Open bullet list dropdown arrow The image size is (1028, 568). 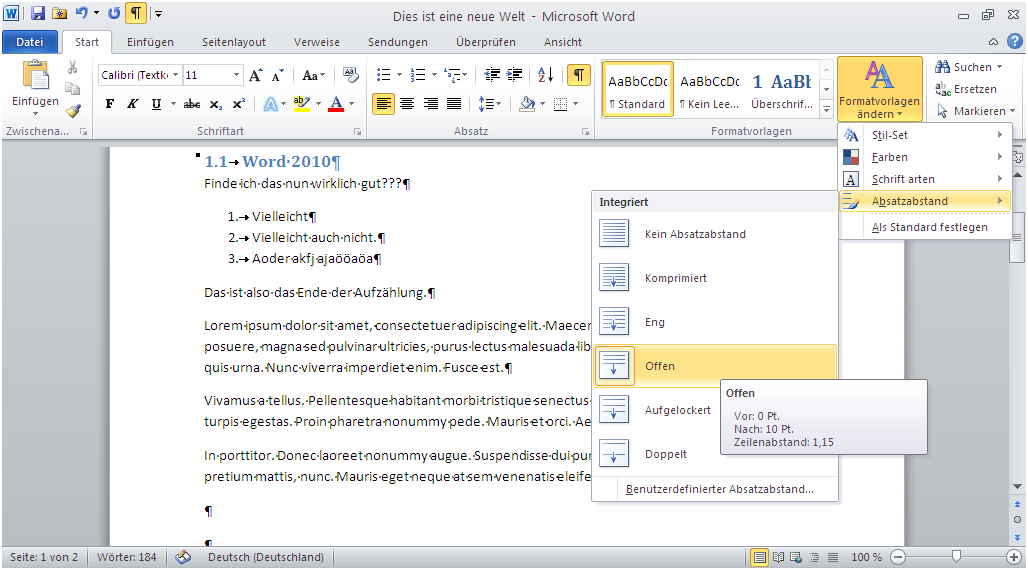click(399, 75)
